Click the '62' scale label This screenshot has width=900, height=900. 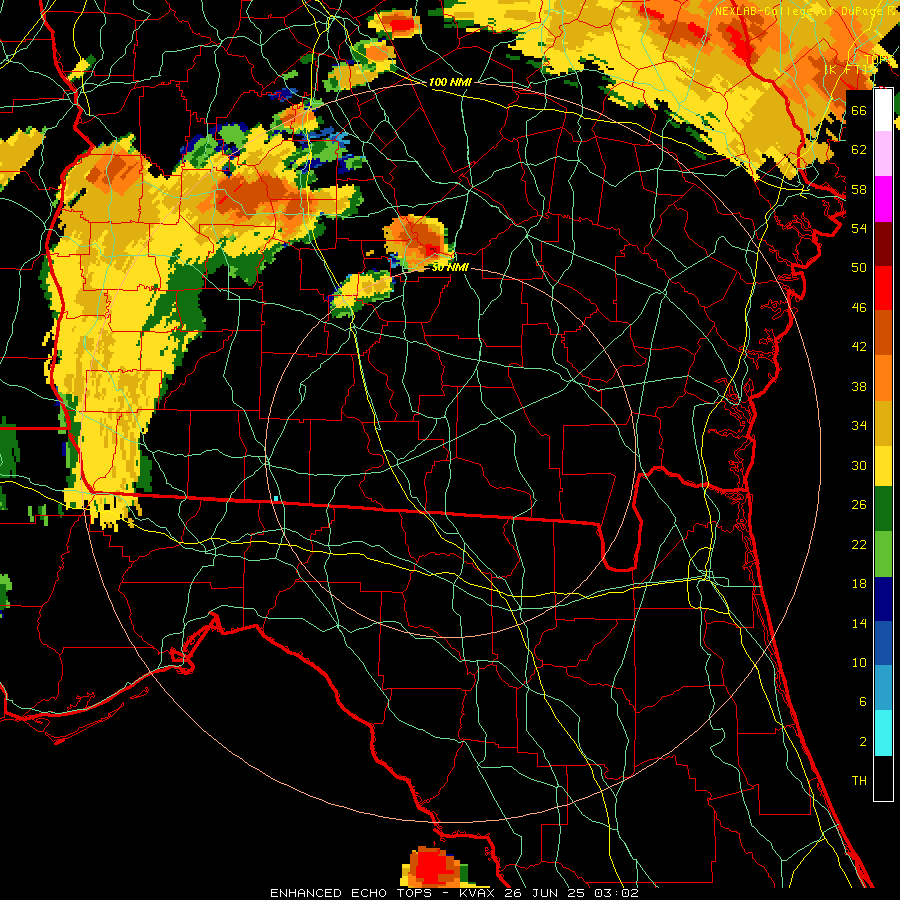[x=859, y=150]
